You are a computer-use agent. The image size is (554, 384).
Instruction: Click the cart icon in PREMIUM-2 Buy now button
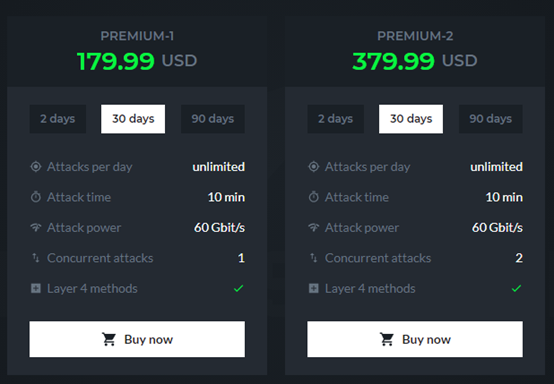click(x=387, y=339)
